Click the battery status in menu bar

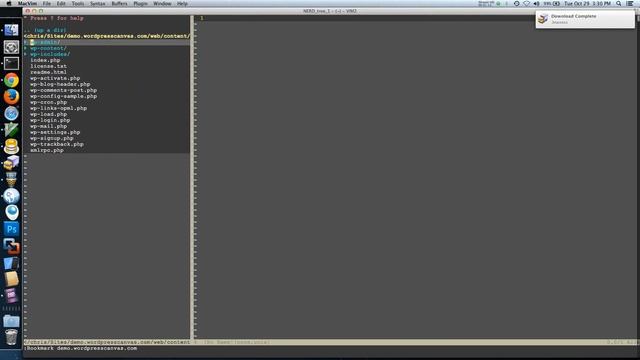[551, 3]
